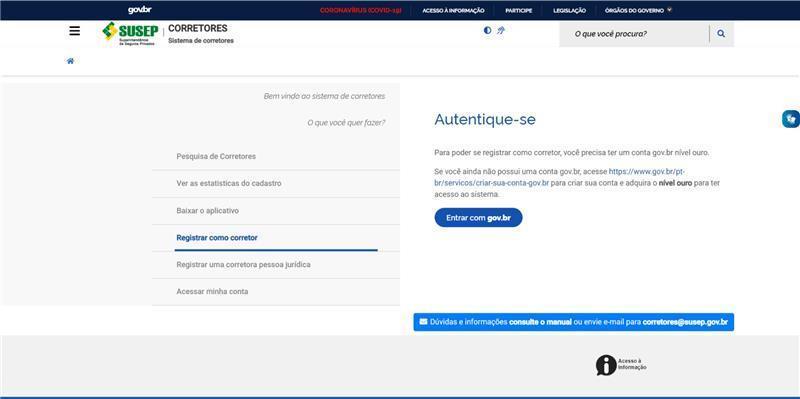Click the SUSEP logo

point(131,34)
